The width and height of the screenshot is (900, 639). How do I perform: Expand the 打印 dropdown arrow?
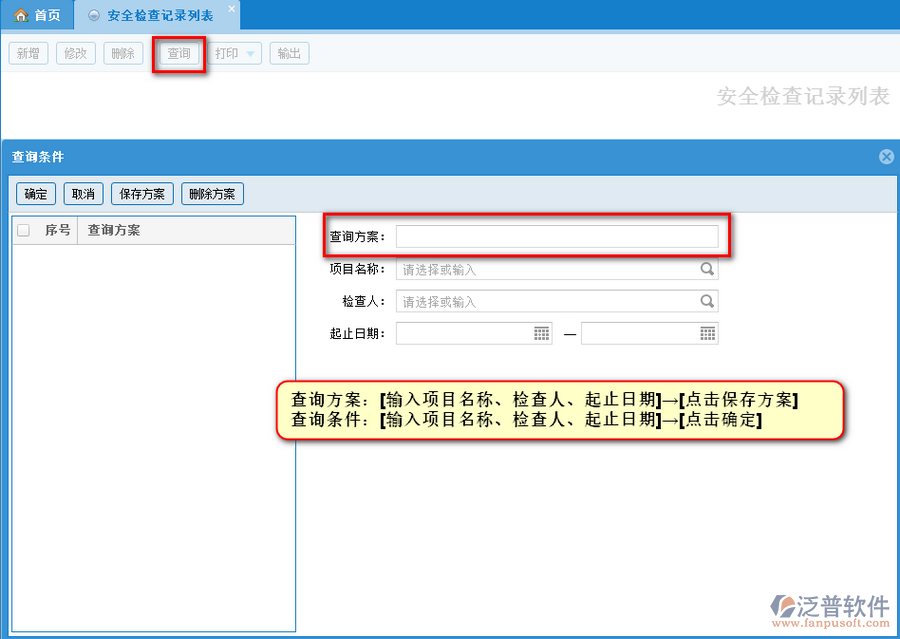click(251, 54)
